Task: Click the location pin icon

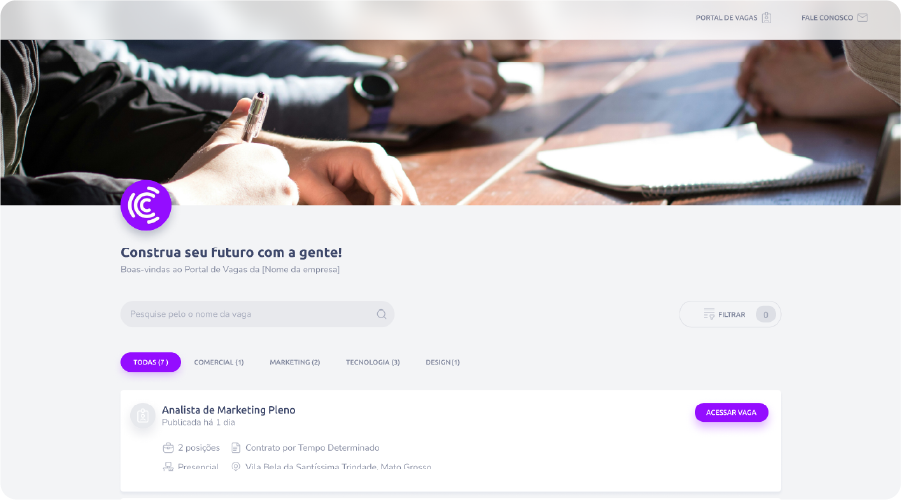Action: [x=236, y=467]
